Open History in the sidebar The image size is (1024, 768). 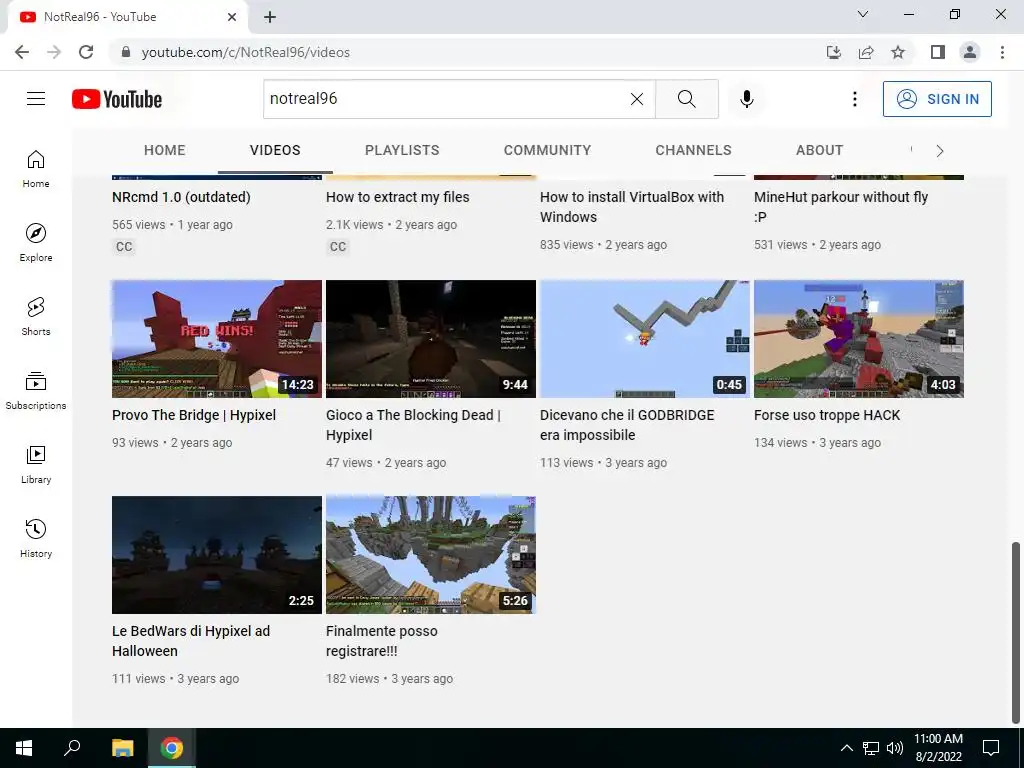pos(36,538)
